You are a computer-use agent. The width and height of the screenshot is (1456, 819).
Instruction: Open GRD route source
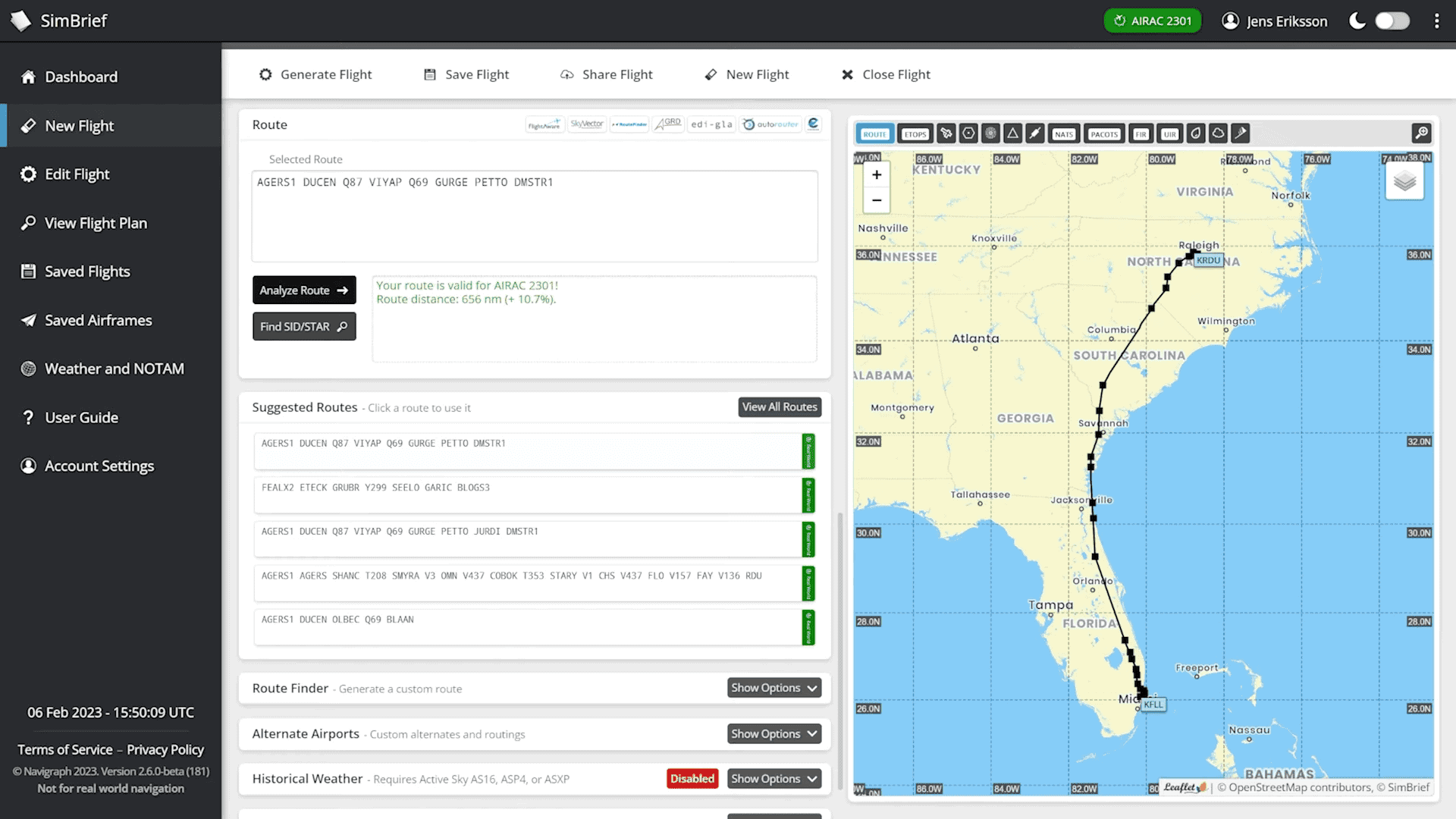668,124
